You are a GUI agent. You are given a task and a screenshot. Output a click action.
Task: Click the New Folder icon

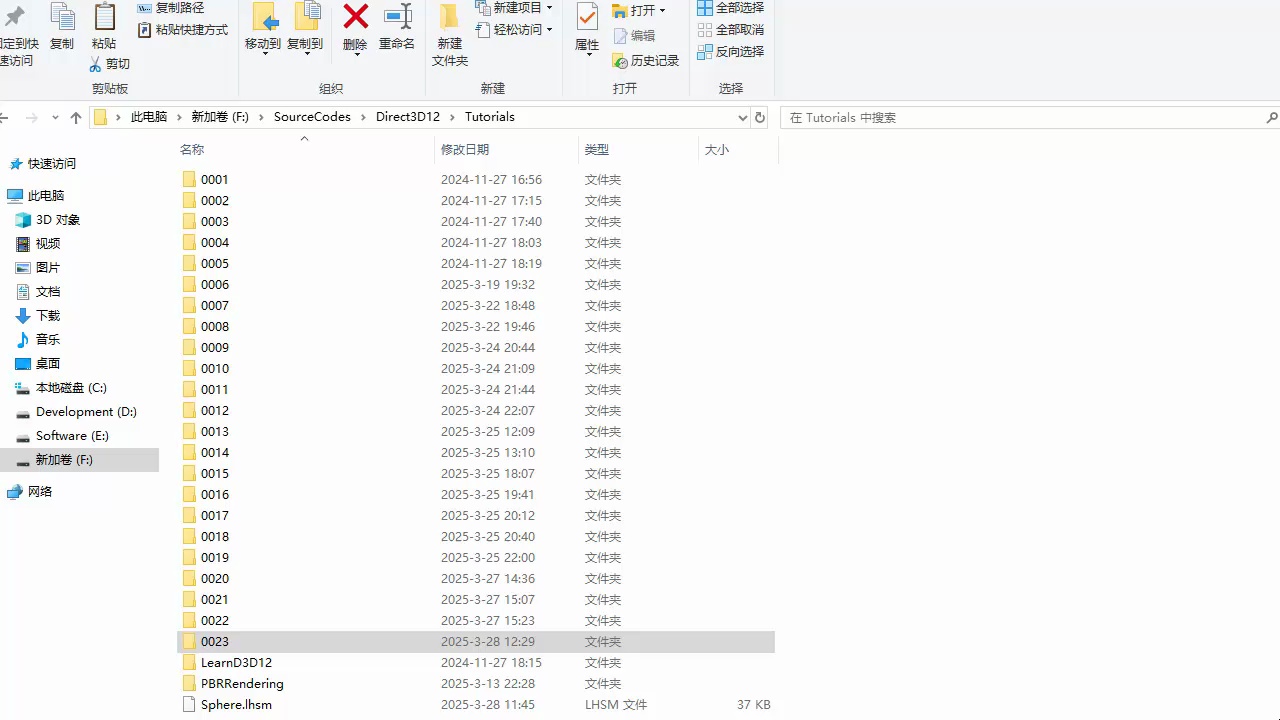450,18
